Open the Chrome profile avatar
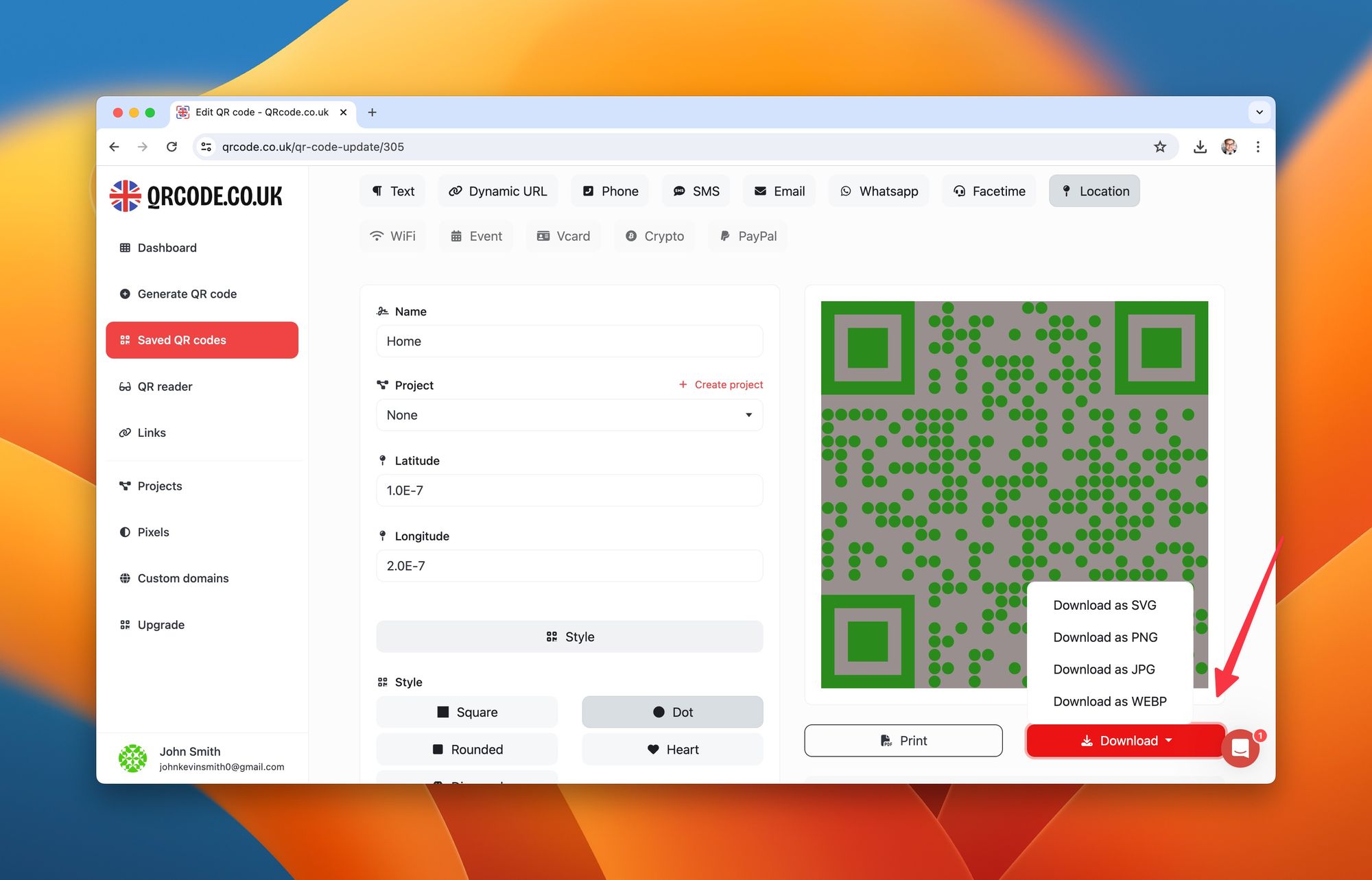The image size is (1372, 880). click(x=1229, y=147)
